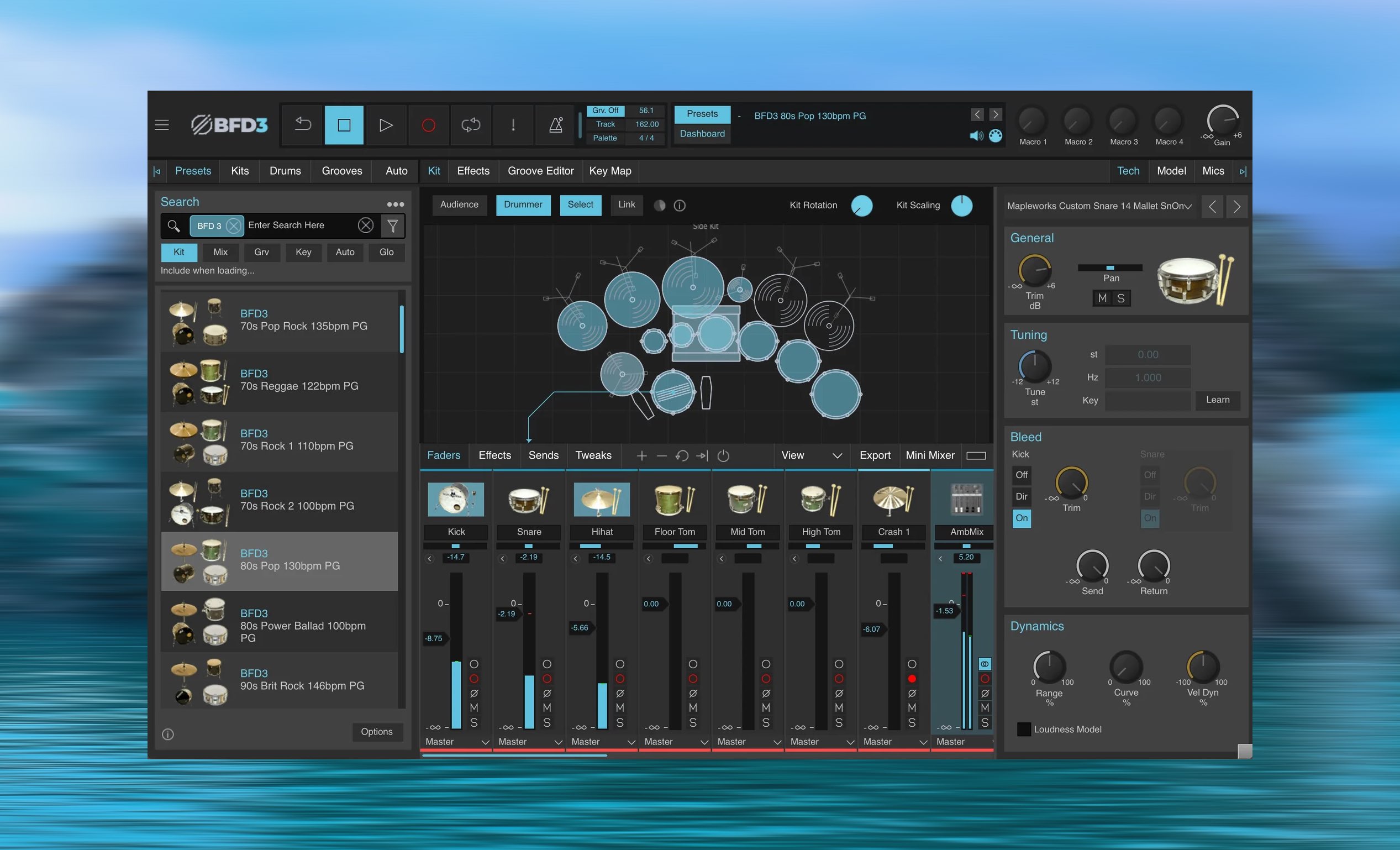Click the Snare pan slider in General

pos(1109,267)
